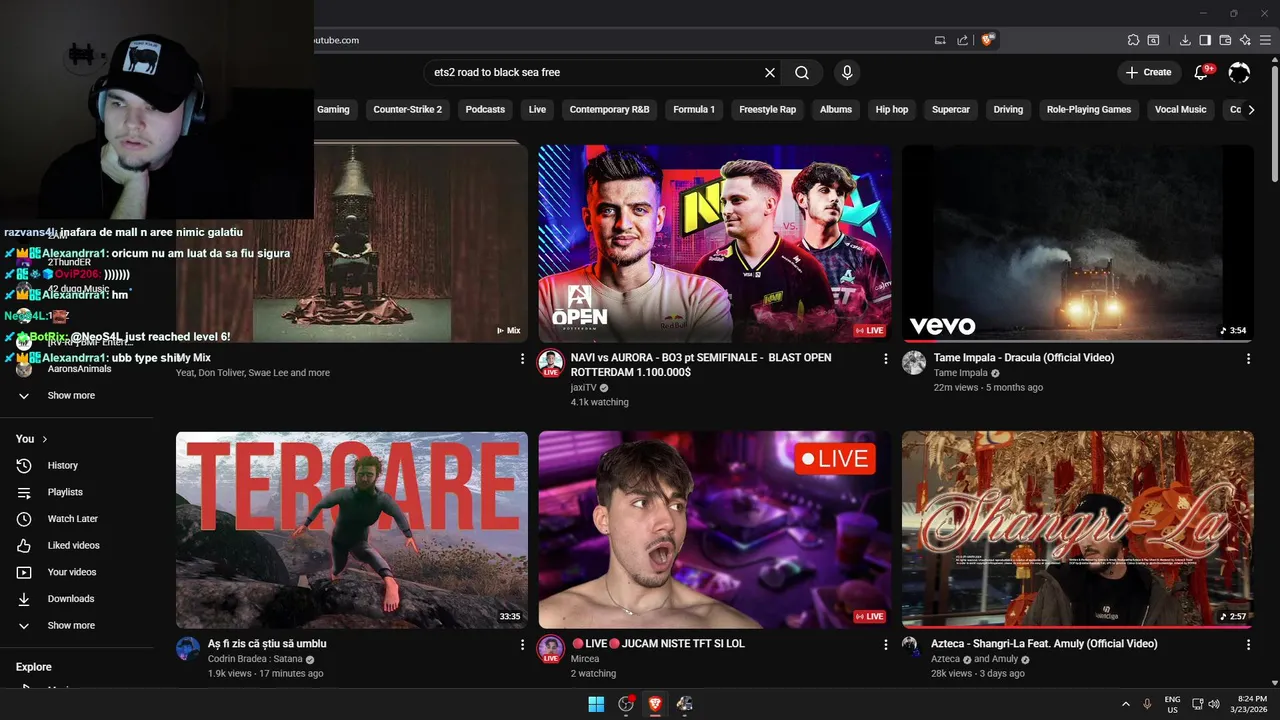Image resolution: width=1280 pixels, height=720 pixels.
Task: Select the Driving chip
Action: (1008, 109)
